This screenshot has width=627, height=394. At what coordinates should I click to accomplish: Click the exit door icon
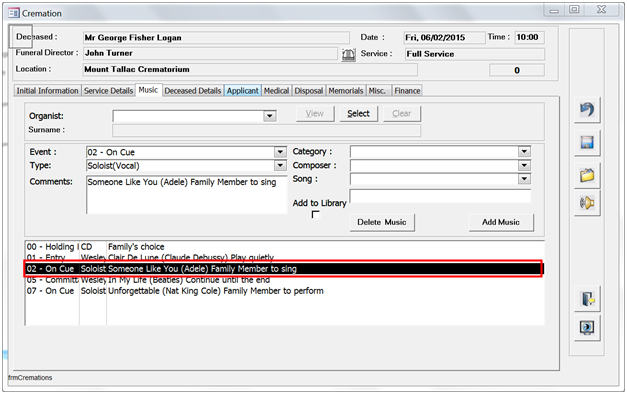[588, 299]
